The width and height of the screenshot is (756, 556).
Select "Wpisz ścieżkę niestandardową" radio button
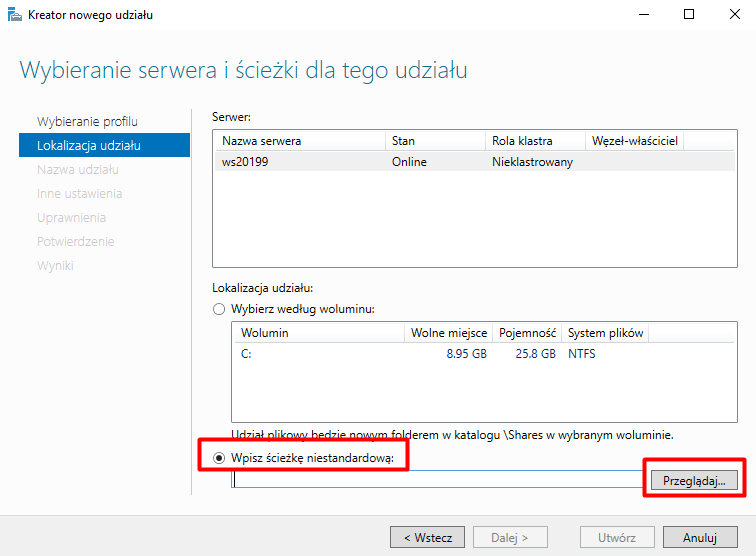click(219, 458)
